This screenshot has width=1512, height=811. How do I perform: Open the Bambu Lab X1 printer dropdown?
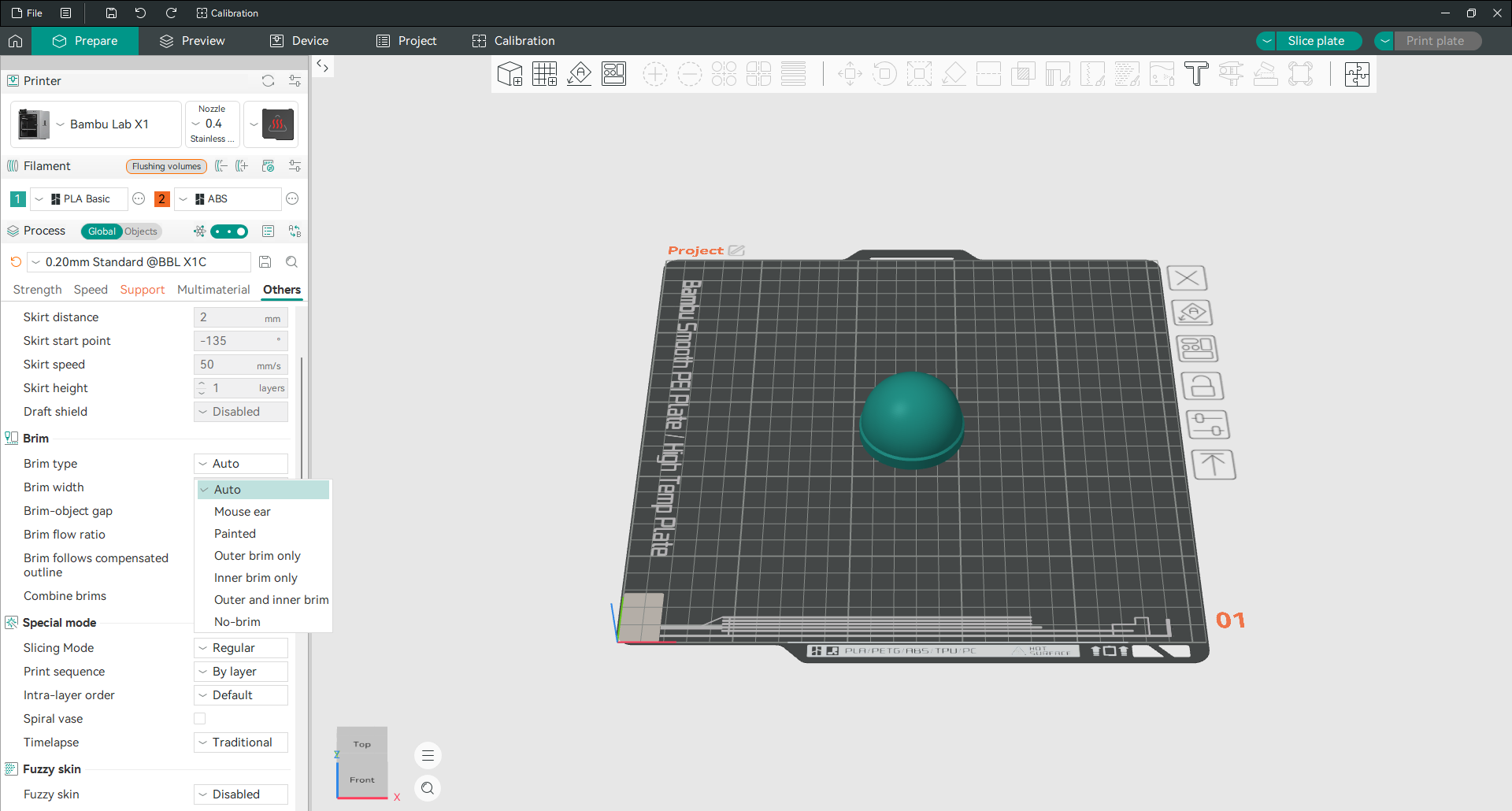click(x=96, y=124)
